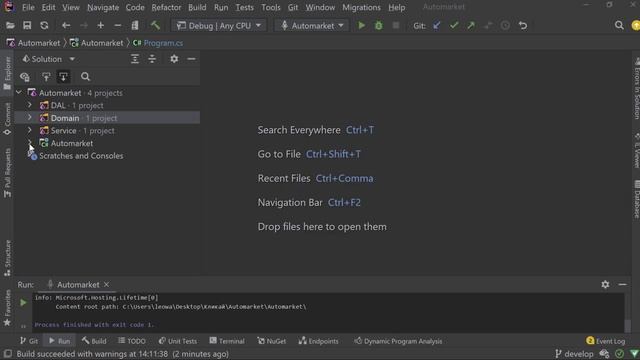Toggle the Commit side tool window

click(x=7, y=119)
